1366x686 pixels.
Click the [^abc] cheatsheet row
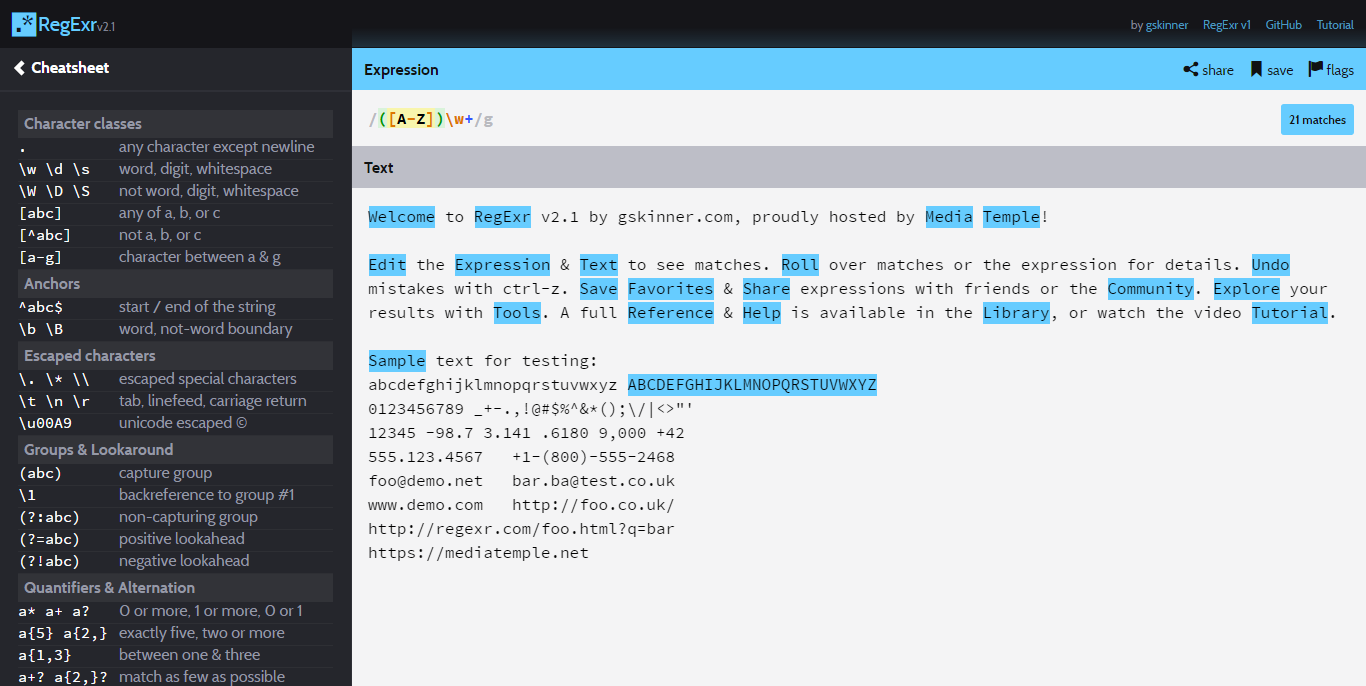pyautogui.click(x=175, y=235)
